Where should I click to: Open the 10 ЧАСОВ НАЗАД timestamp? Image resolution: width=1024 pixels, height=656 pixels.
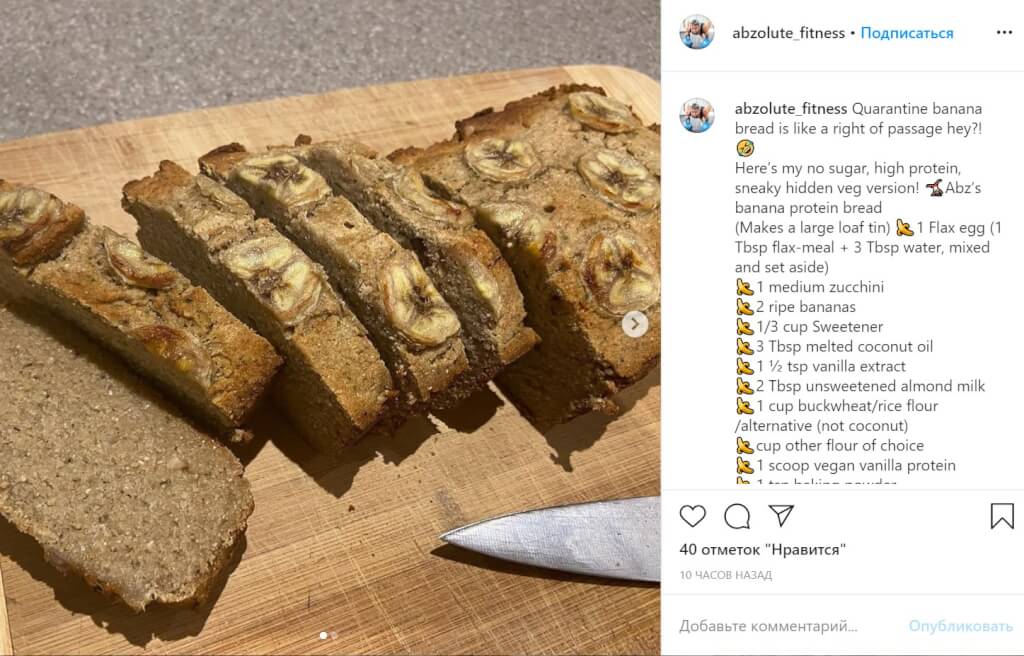click(x=726, y=575)
